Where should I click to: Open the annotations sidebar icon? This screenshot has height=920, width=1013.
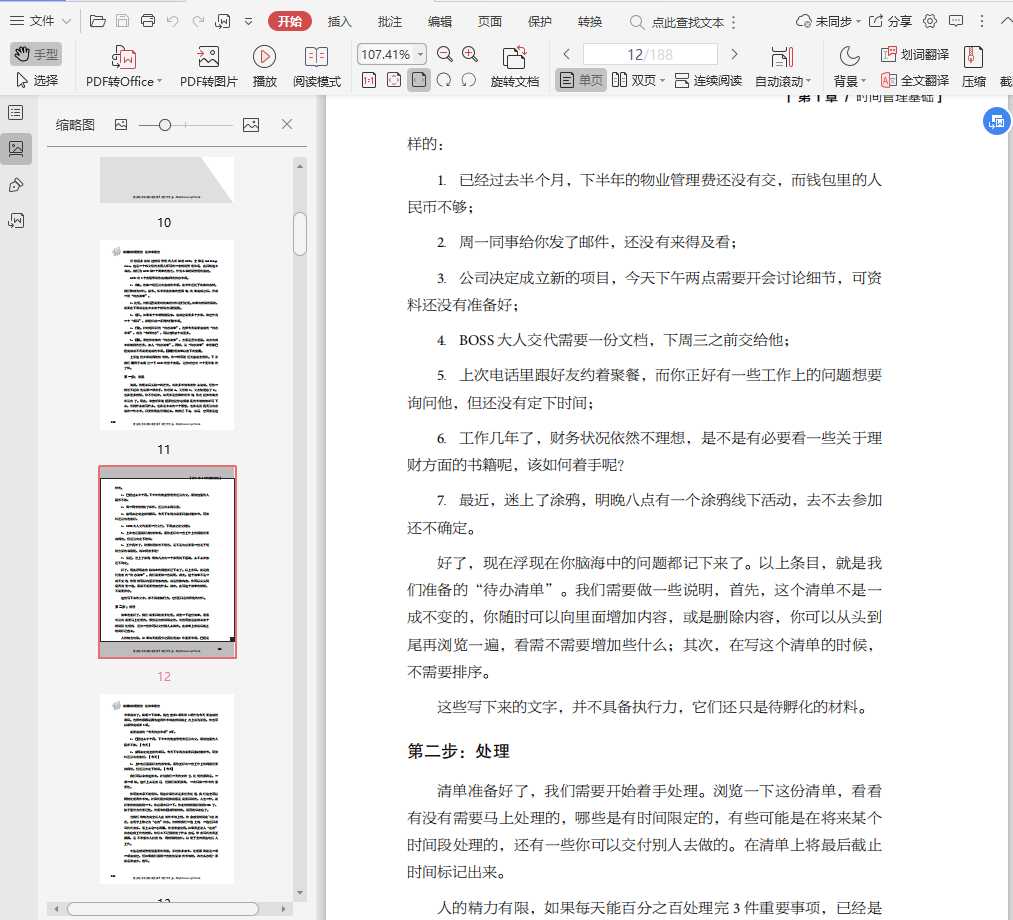click(x=16, y=185)
